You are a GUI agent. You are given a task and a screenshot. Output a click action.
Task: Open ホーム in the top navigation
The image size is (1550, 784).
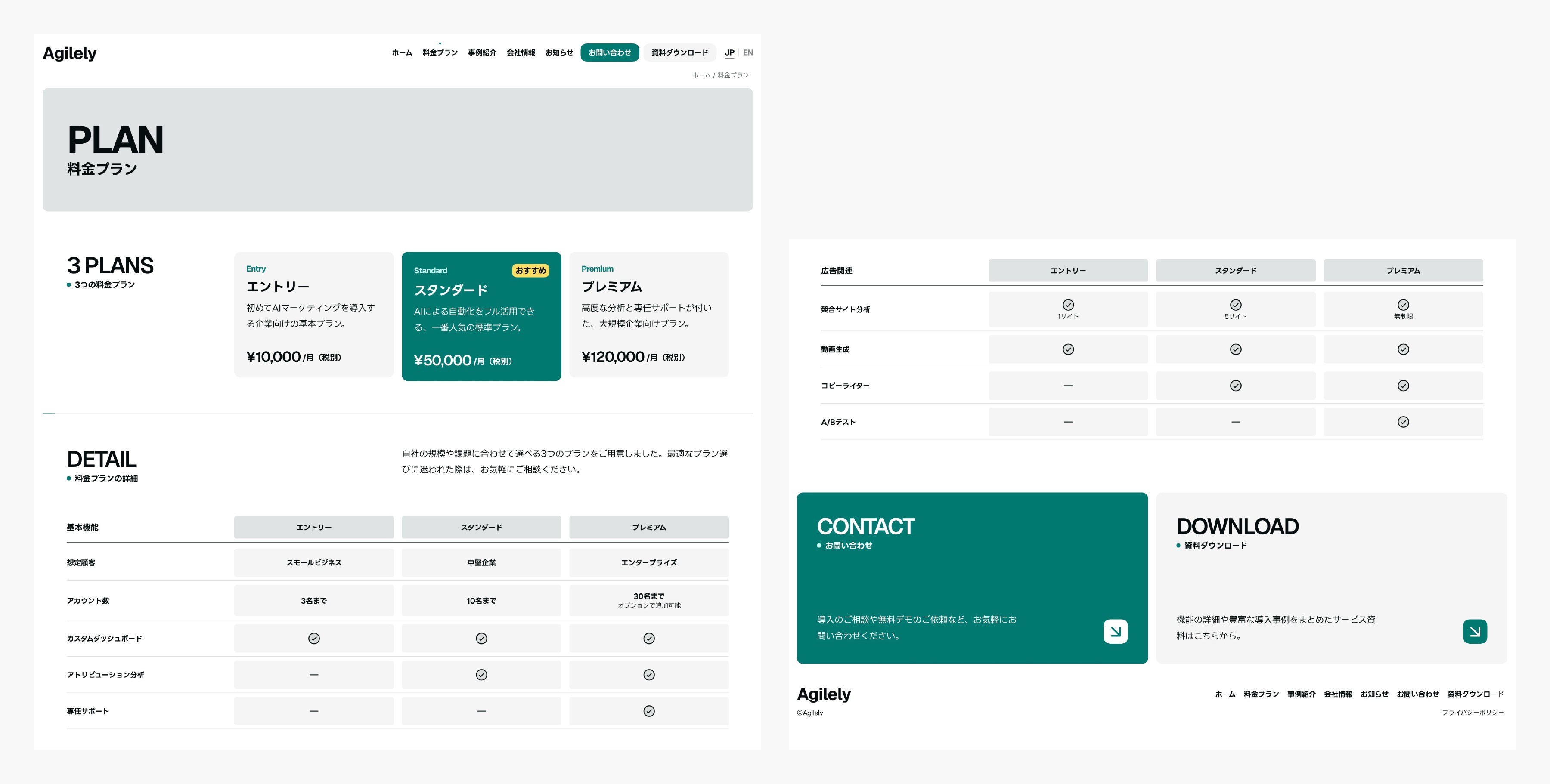pos(402,53)
